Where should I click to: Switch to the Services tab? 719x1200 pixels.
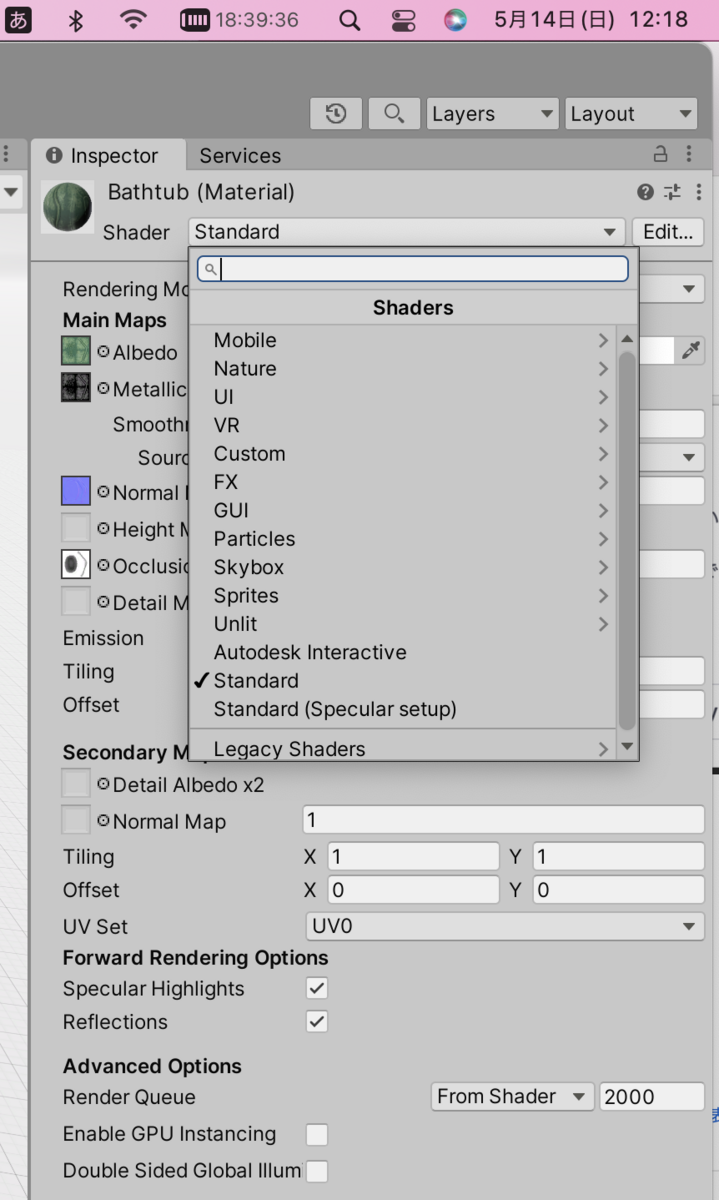(240, 155)
